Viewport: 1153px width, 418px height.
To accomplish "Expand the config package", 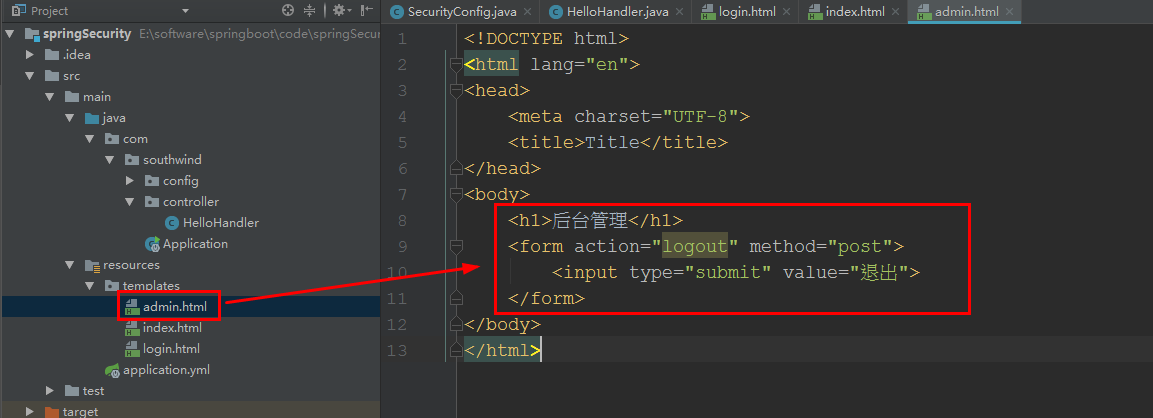I will (x=129, y=180).
